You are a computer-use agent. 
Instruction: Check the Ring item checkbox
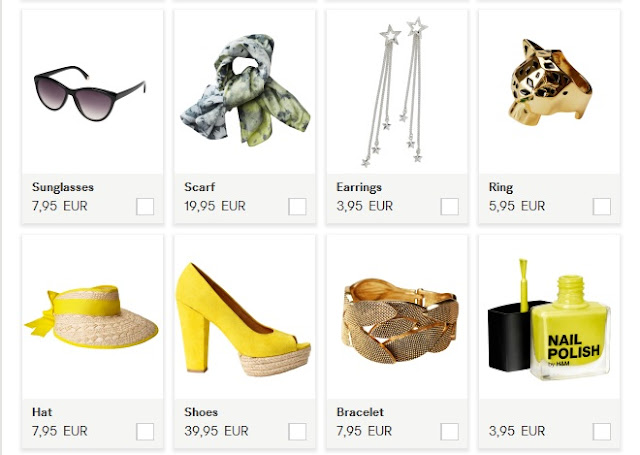(602, 206)
